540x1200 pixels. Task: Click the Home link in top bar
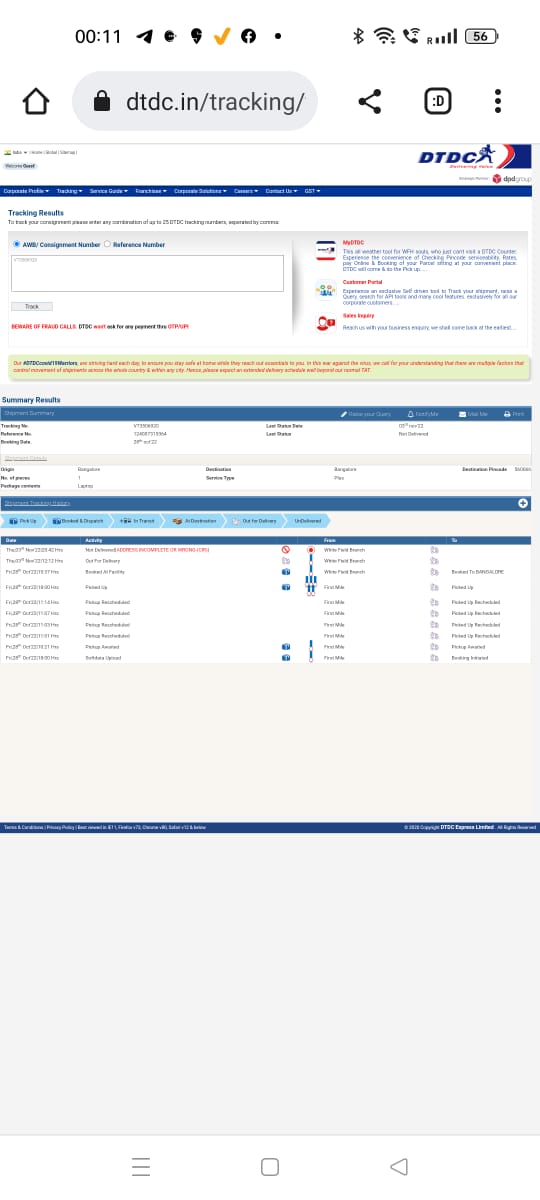point(36,151)
